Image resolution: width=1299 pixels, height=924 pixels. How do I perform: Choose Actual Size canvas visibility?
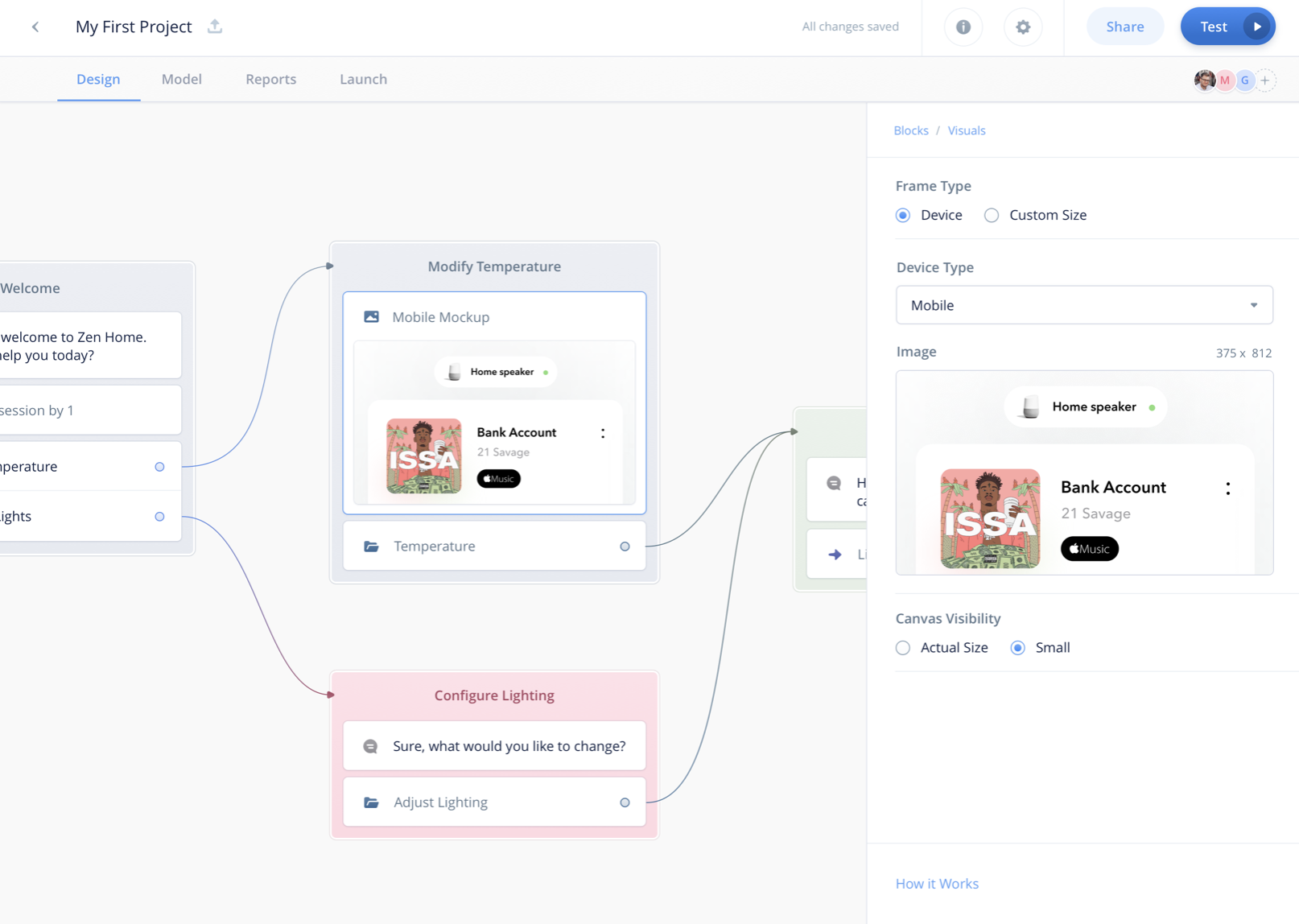[x=903, y=648]
